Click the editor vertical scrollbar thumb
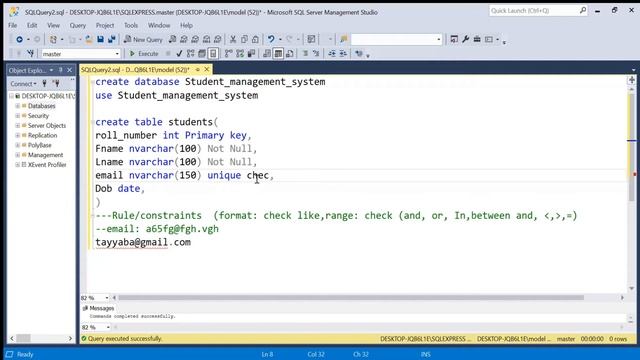The image size is (640, 360). (632, 147)
